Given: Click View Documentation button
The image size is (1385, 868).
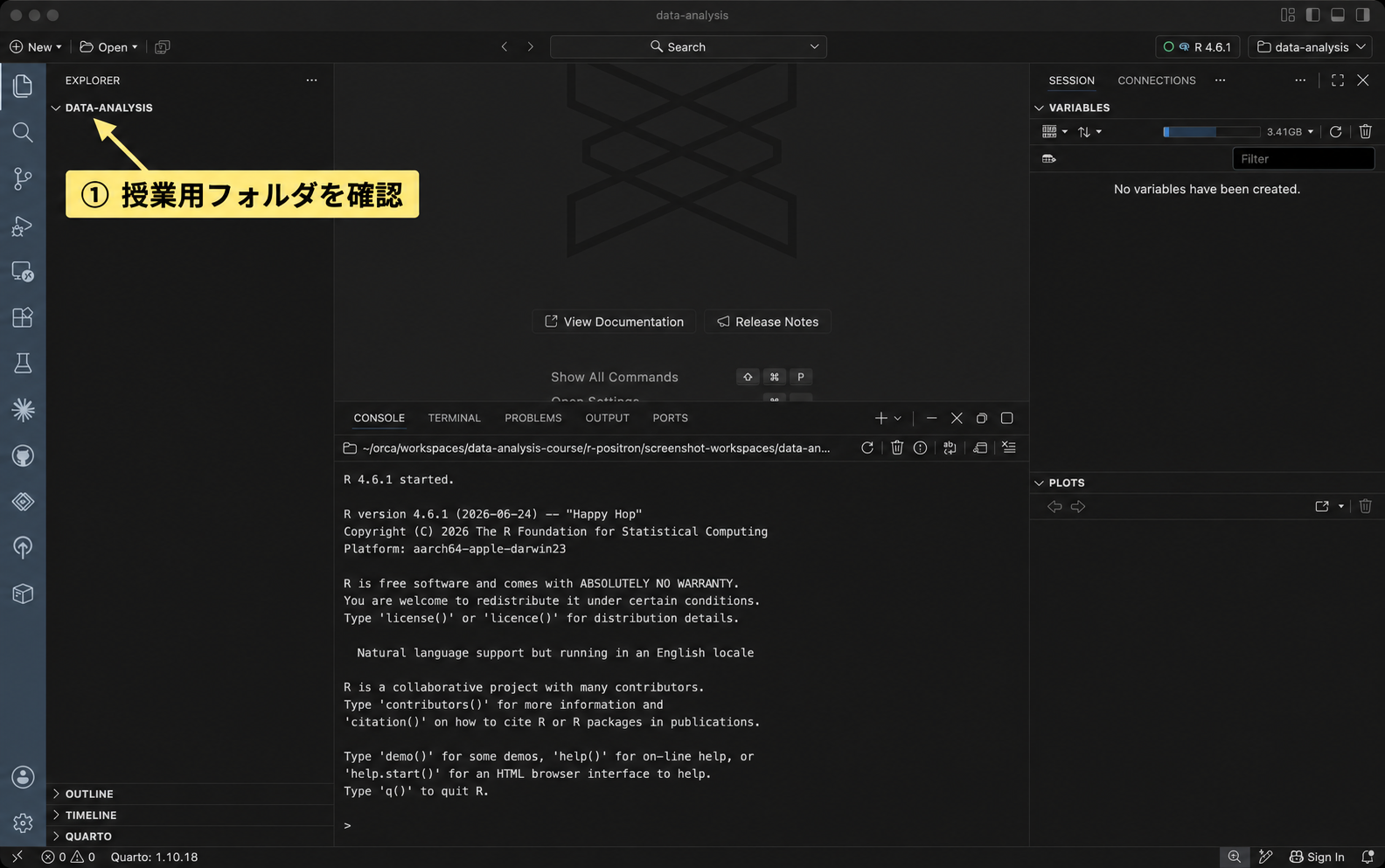Looking at the screenshot, I should coord(614,322).
